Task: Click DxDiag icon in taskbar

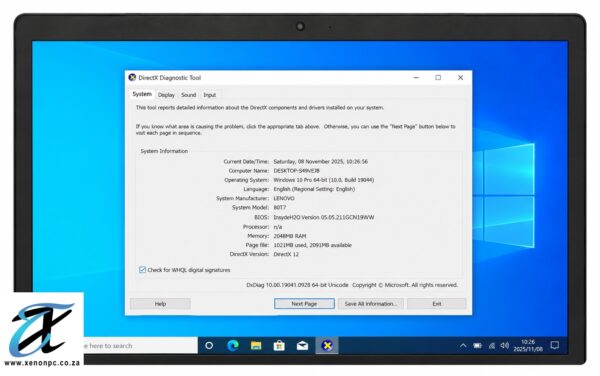Action: 327,346
